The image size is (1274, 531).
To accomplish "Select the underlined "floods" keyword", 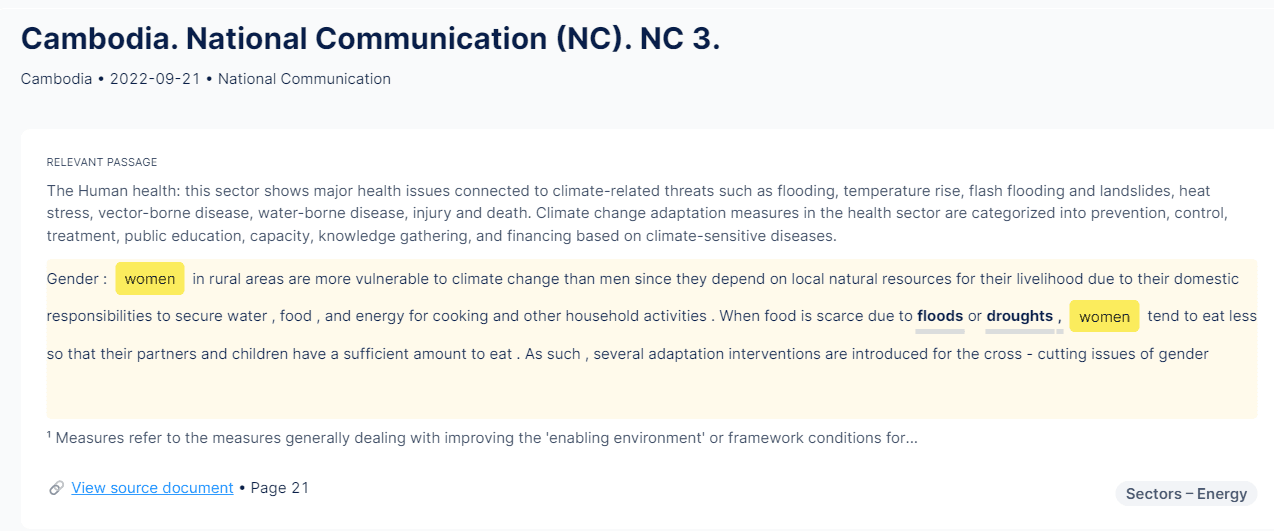I will click(940, 316).
